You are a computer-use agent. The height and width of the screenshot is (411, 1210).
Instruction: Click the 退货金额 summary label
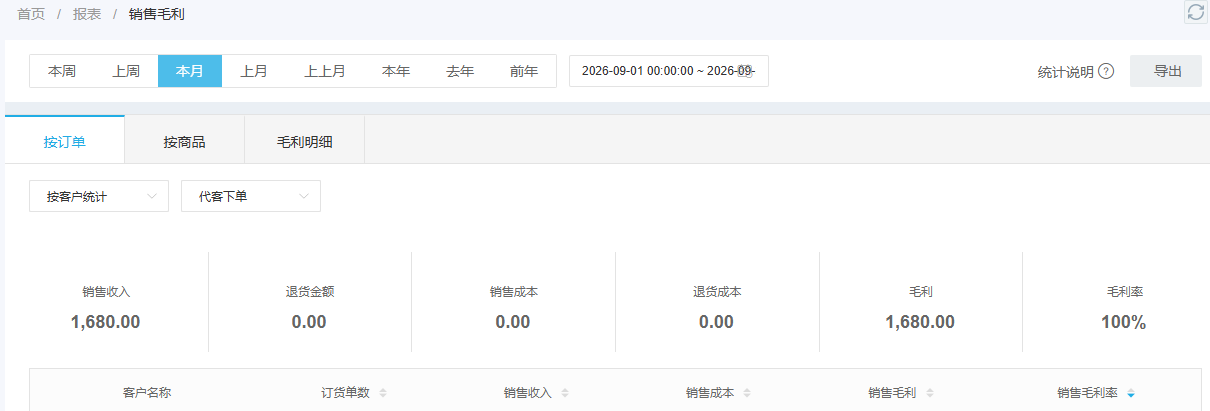click(x=309, y=292)
